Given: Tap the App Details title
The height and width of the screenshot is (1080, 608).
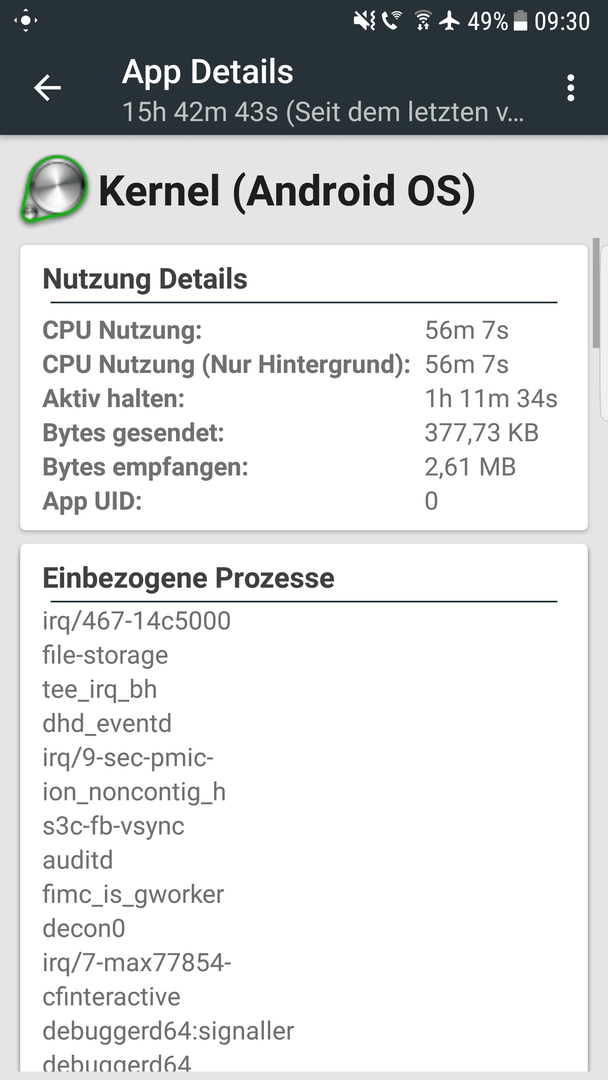Looking at the screenshot, I should [208, 72].
